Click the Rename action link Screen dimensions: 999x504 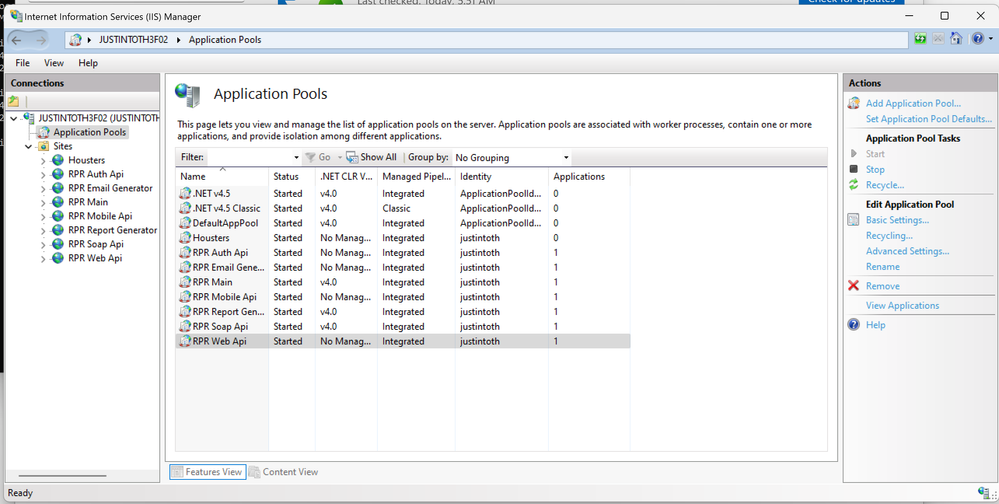tap(882, 266)
